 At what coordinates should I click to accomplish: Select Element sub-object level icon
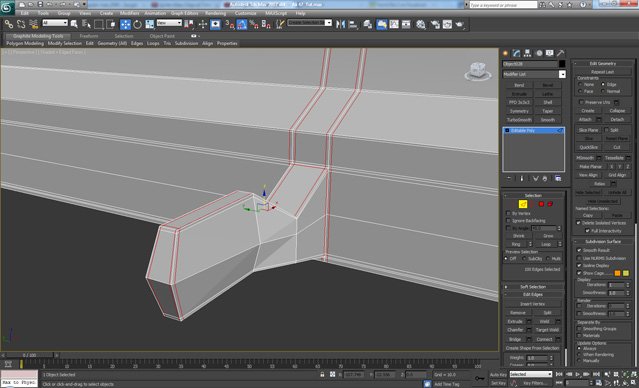(550, 204)
